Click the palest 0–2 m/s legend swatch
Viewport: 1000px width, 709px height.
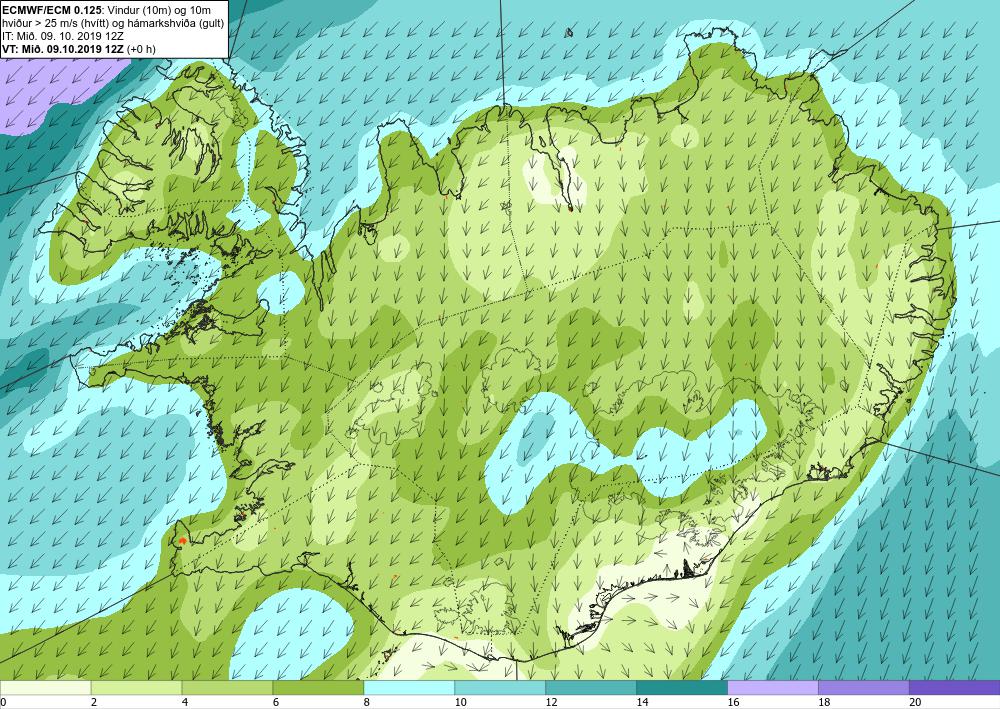(45, 688)
